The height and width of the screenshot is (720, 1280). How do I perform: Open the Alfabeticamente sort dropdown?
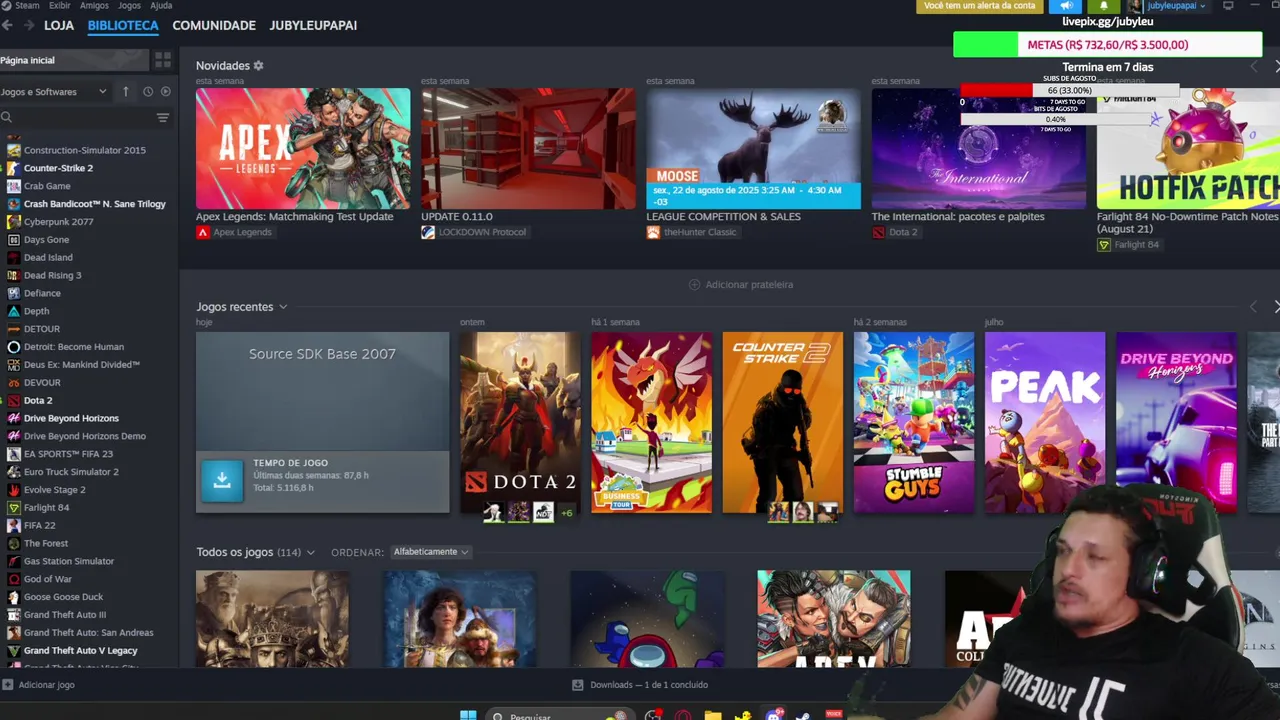(430, 552)
